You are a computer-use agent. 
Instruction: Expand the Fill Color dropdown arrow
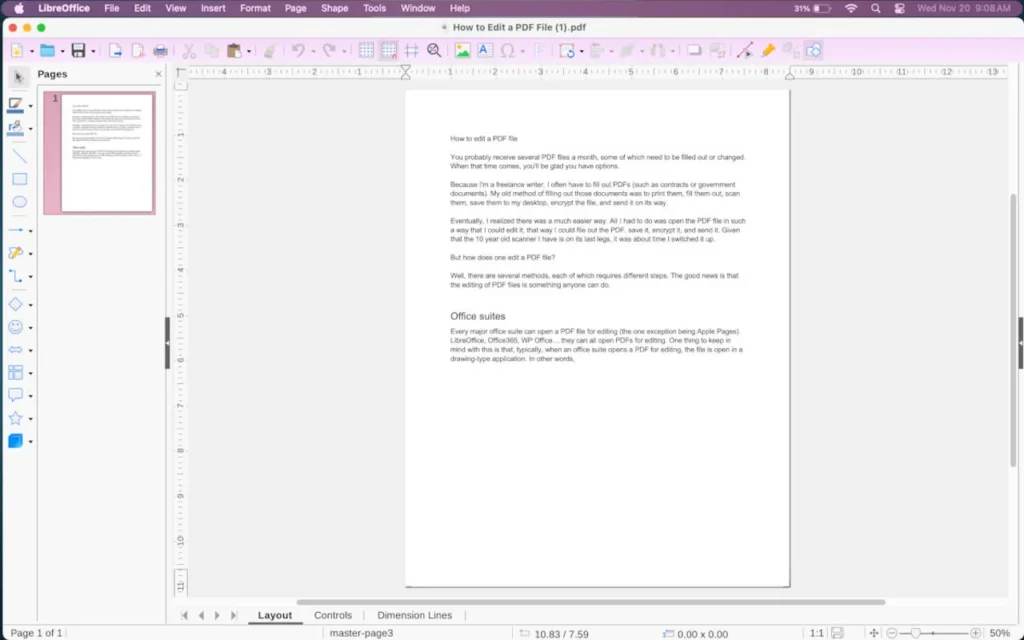click(x=30, y=129)
